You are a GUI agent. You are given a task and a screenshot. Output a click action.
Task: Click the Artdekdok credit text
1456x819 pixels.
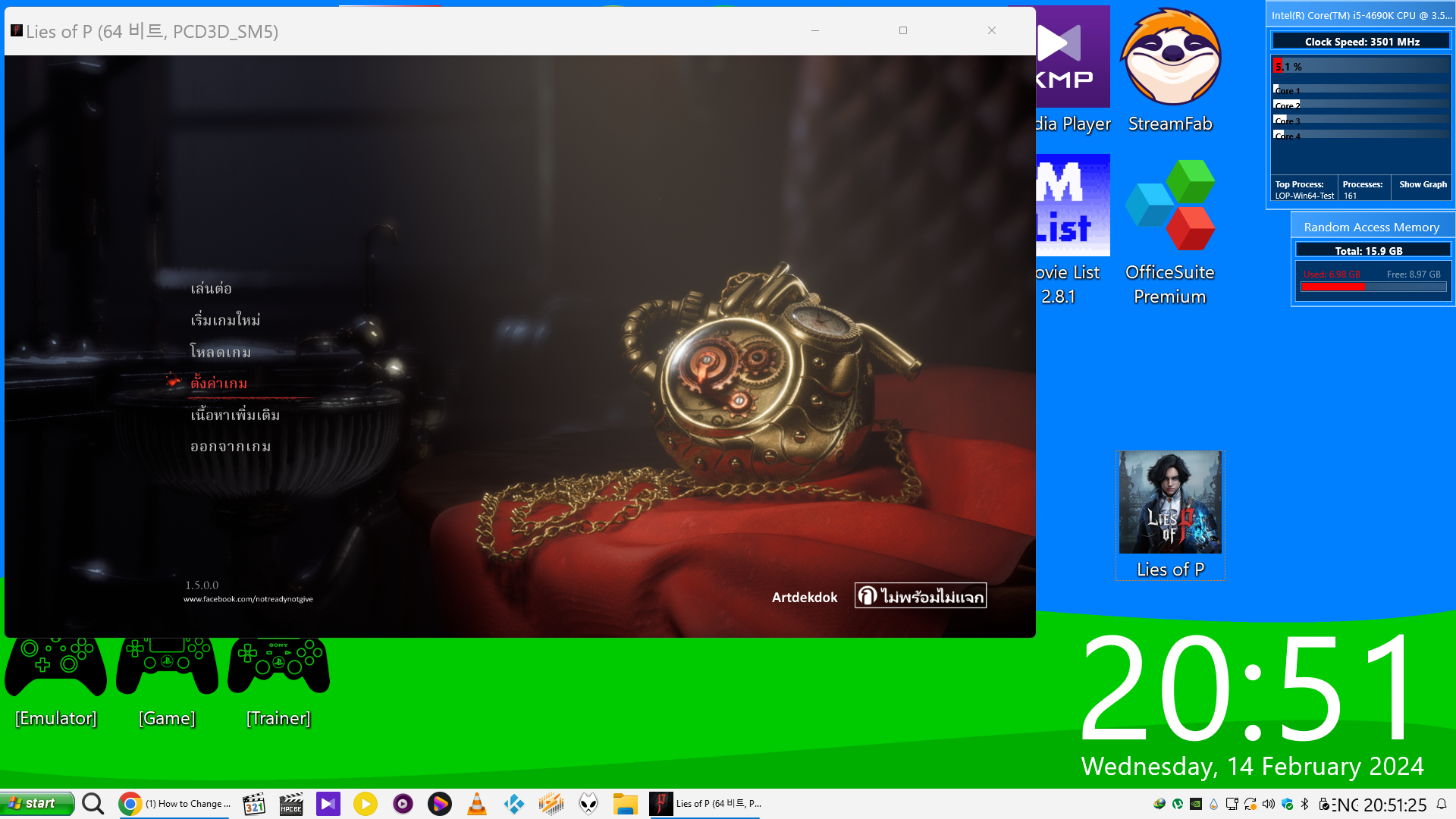point(805,598)
